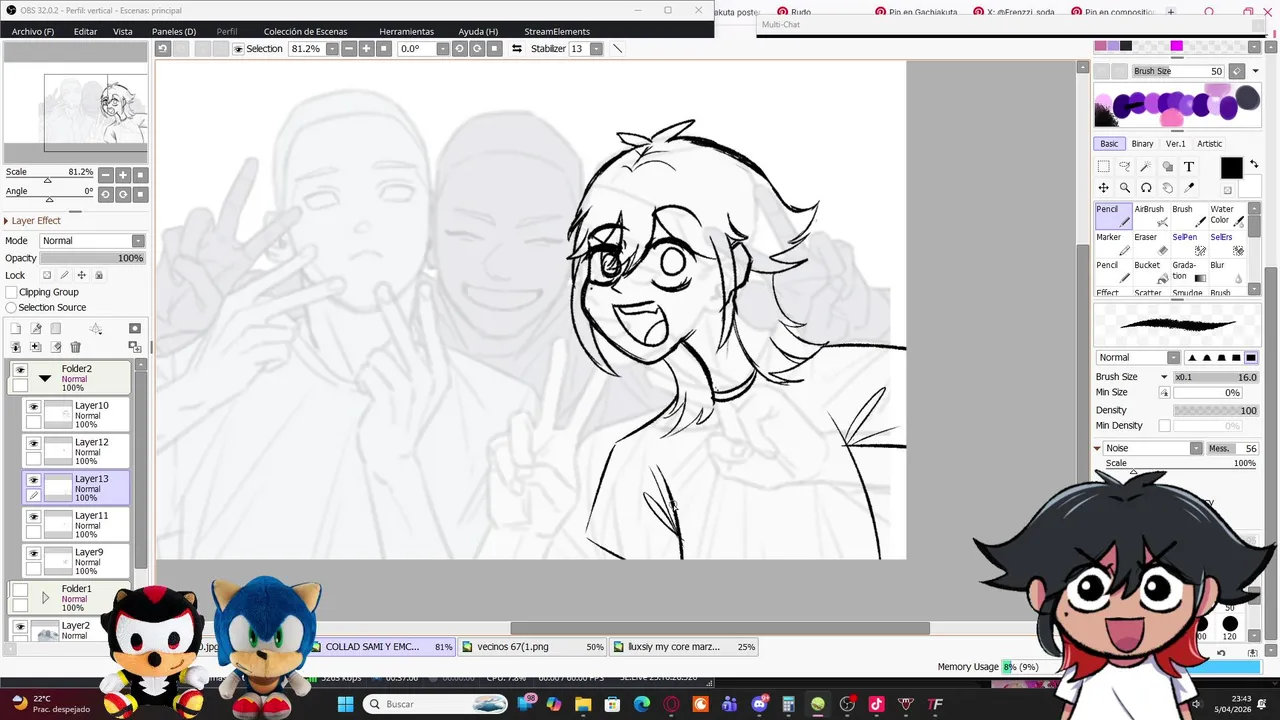Image resolution: width=1280 pixels, height=720 pixels.
Task: Select the Lasso selection tool
Action: pyautogui.click(x=1125, y=167)
